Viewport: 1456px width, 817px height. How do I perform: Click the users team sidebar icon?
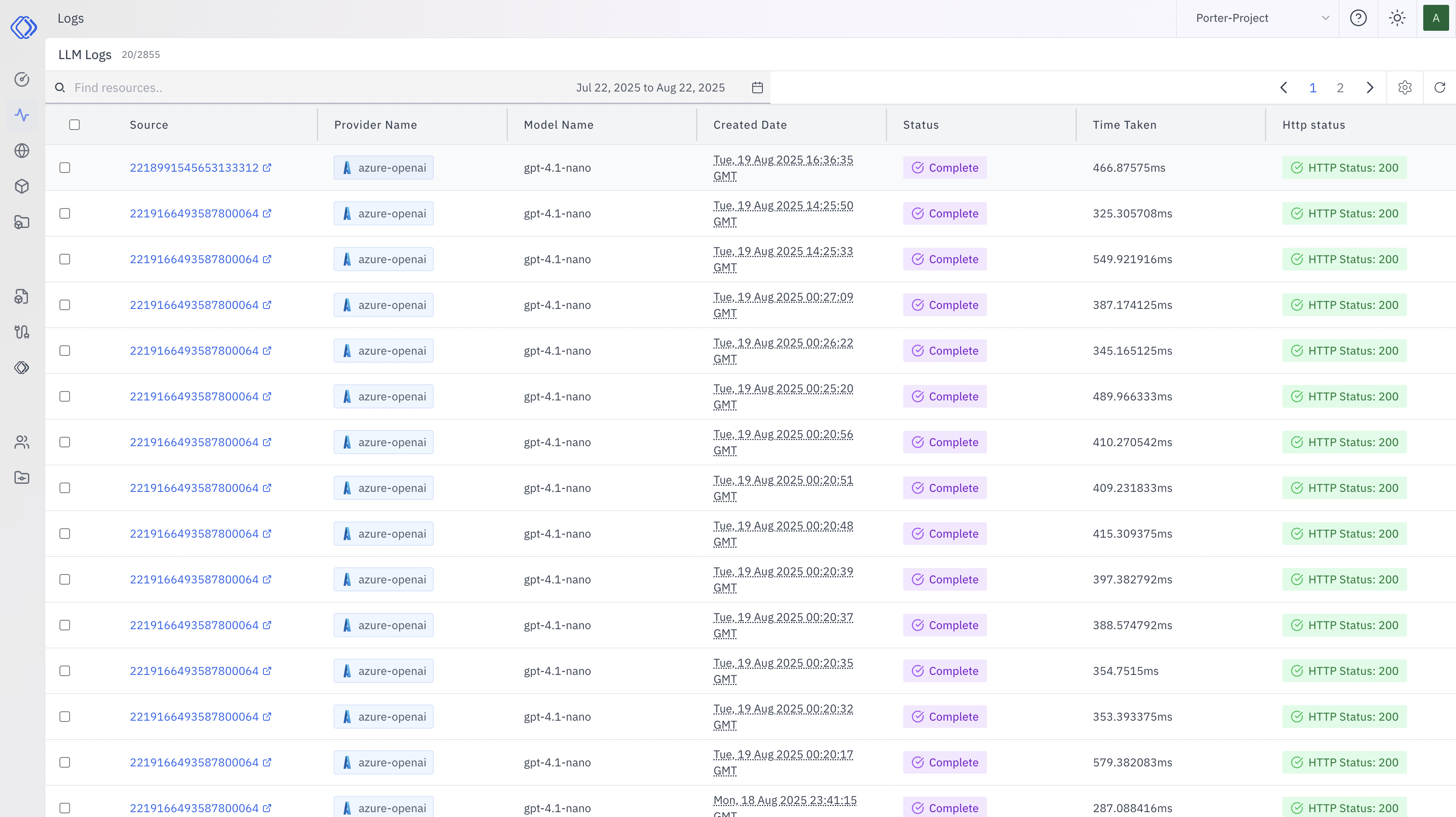coord(21,442)
